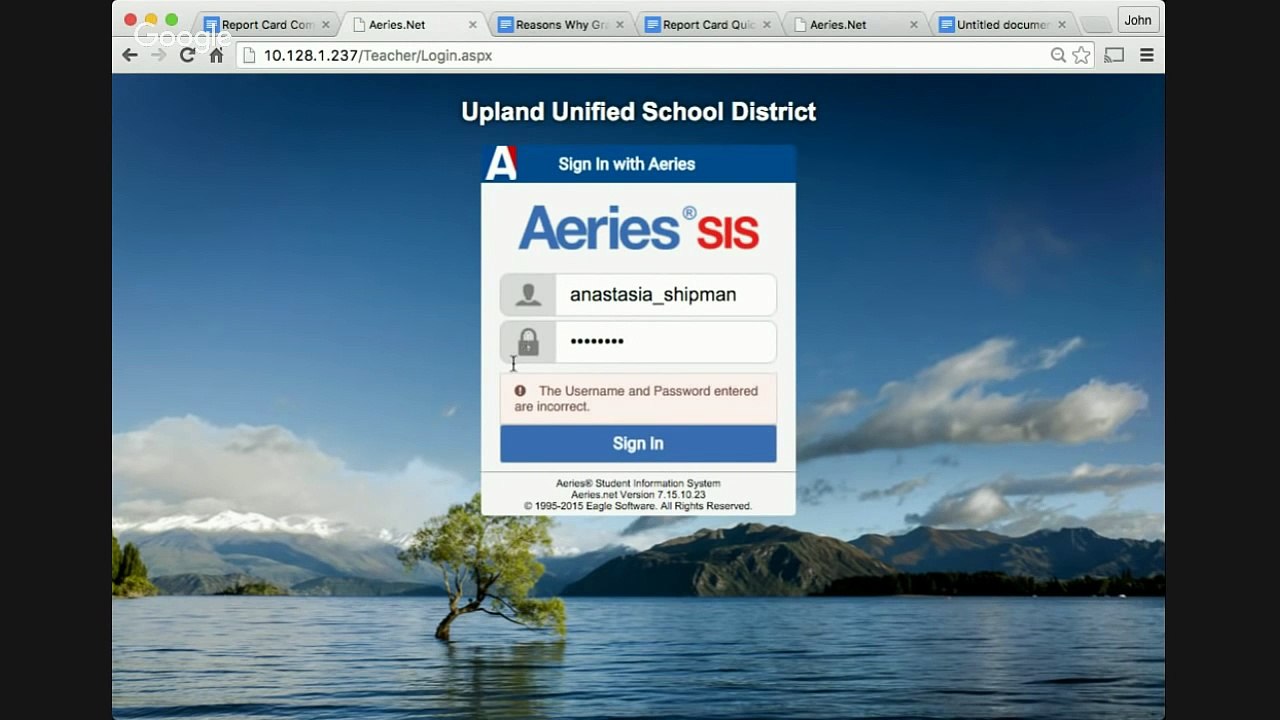Click the blue Sign In button
This screenshot has width=1280, height=720.
(x=638, y=444)
